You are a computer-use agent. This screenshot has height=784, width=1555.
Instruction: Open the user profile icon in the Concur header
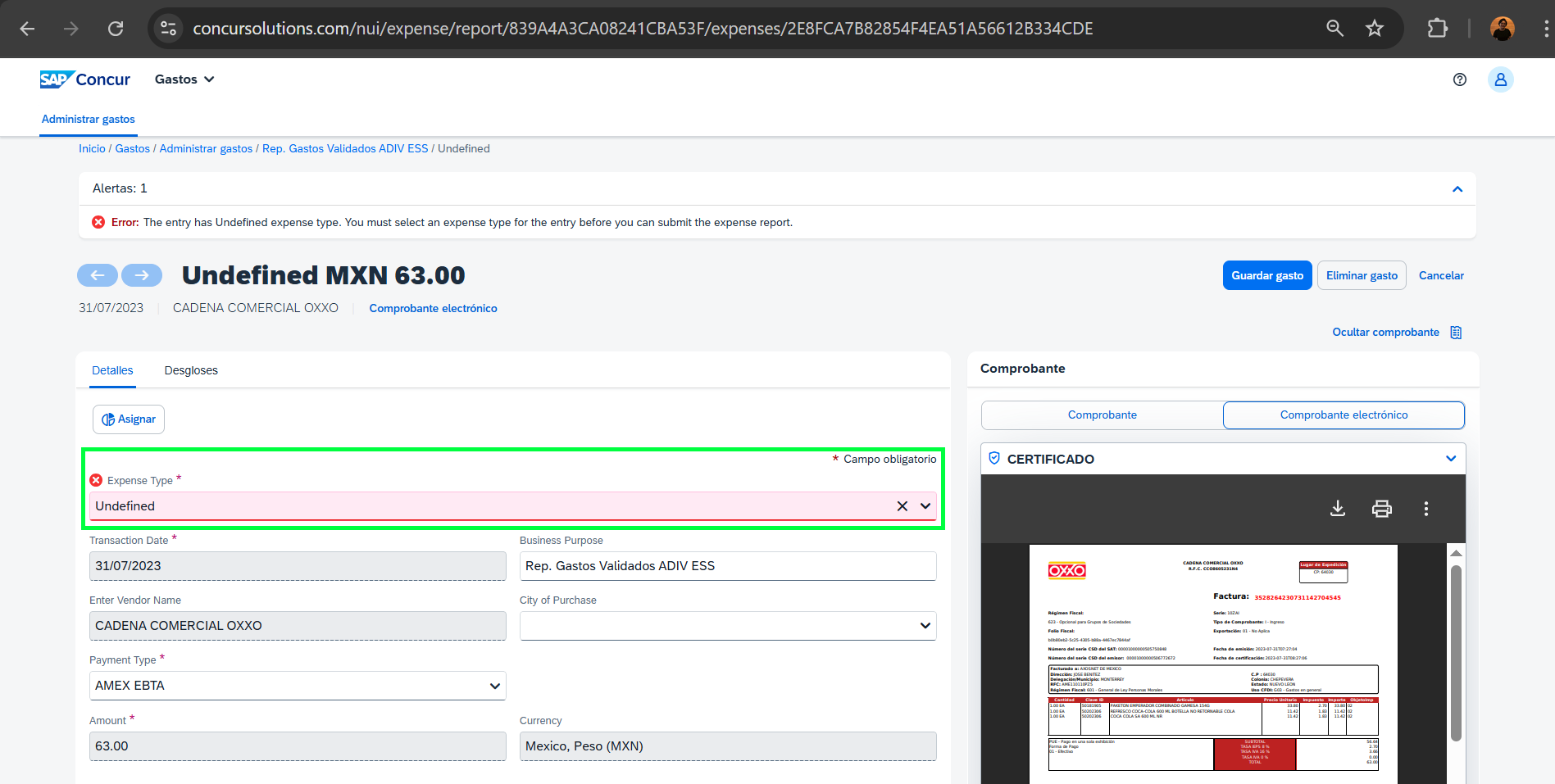pyautogui.click(x=1501, y=79)
